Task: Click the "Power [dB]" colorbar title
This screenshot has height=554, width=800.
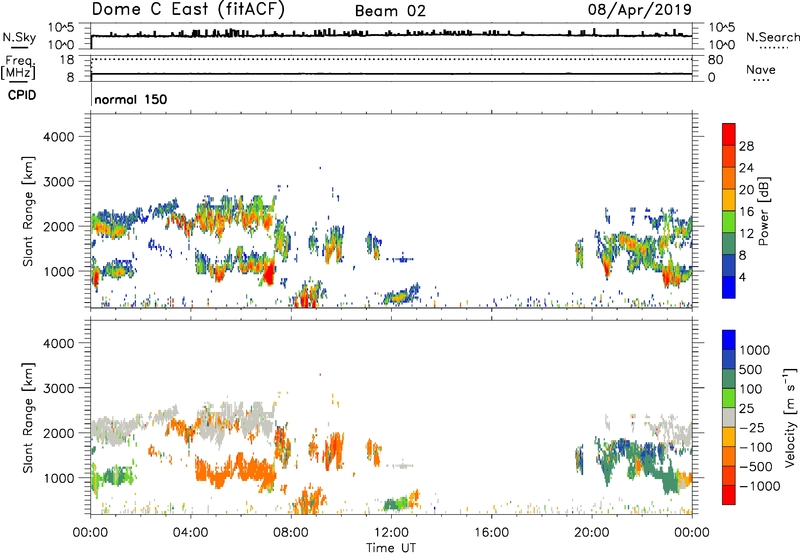Action: click(x=763, y=211)
